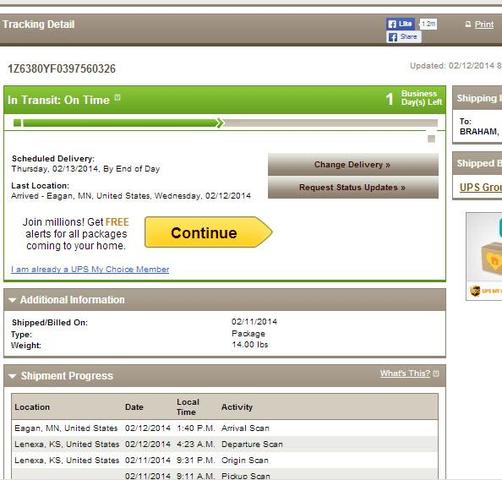Open the help icon next to In Transit: On Time
Image resolution: width=502 pixels, height=480 pixels.
click(x=117, y=98)
